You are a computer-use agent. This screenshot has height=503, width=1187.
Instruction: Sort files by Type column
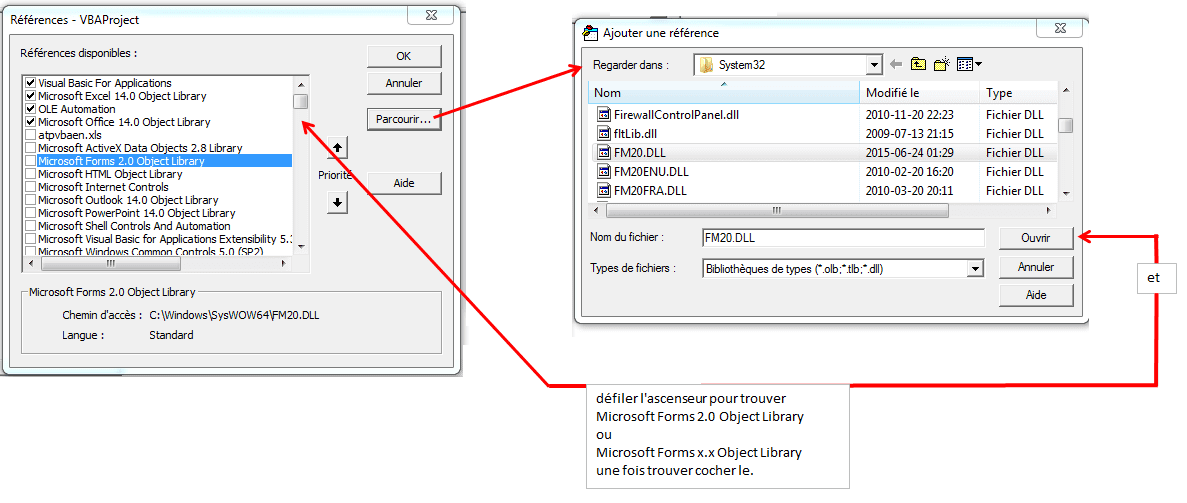pos(1018,93)
